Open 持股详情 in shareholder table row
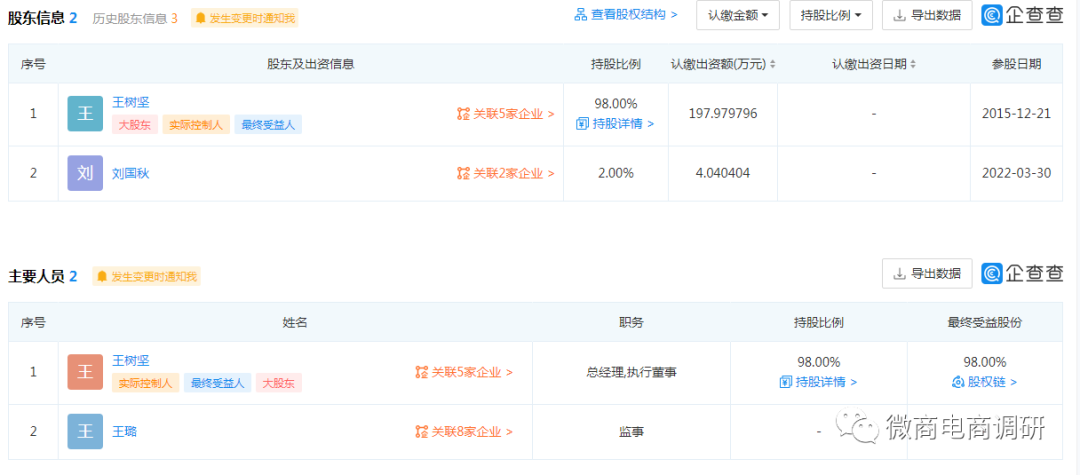The width and height of the screenshot is (1080, 475). point(615,124)
